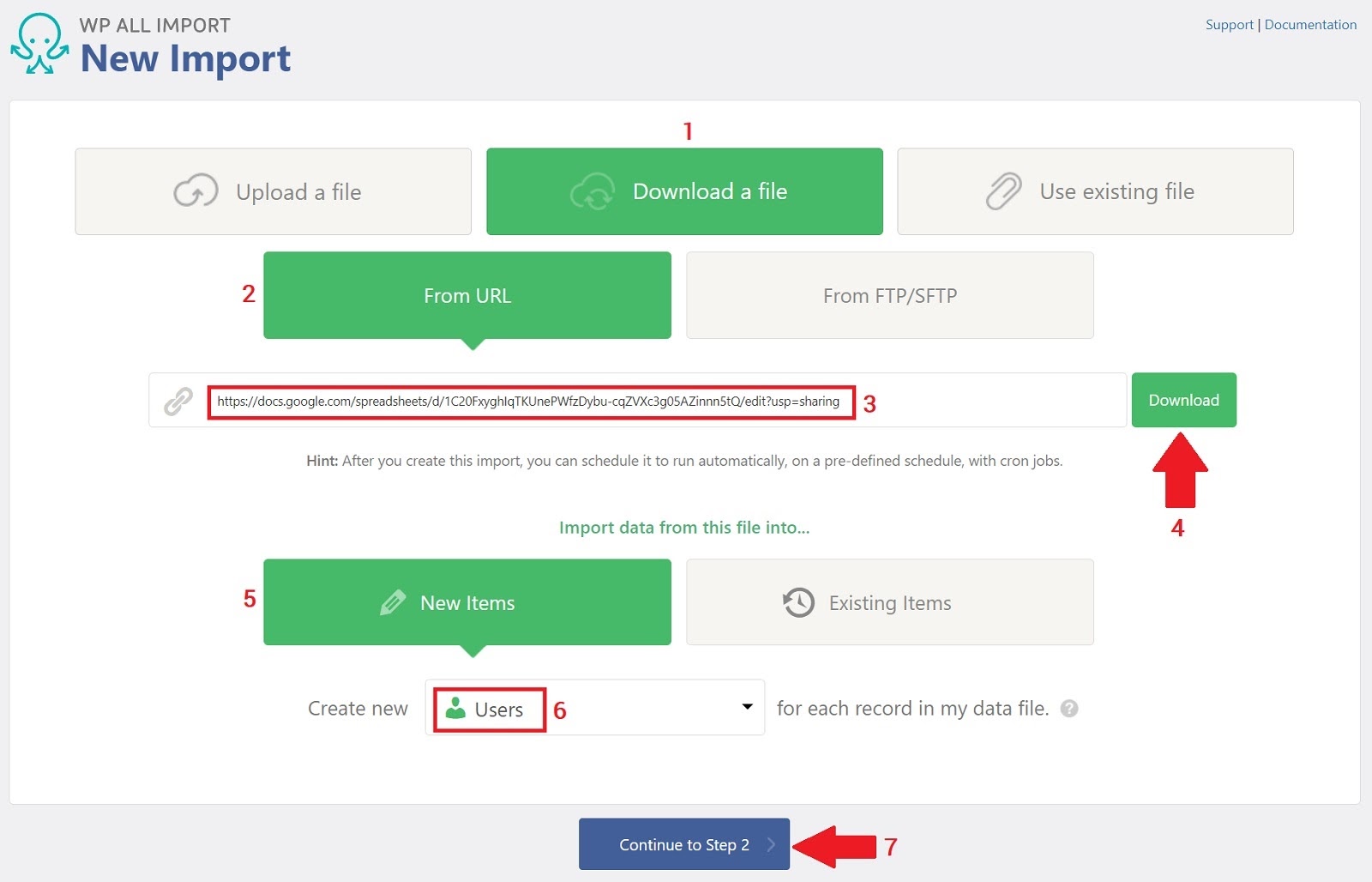Click the 'Create new' label
This screenshot has height=882, width=1372.
coord(358,709)
